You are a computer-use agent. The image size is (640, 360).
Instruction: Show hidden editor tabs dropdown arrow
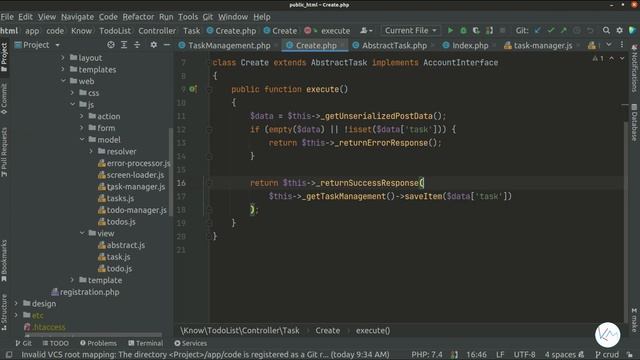609,45
